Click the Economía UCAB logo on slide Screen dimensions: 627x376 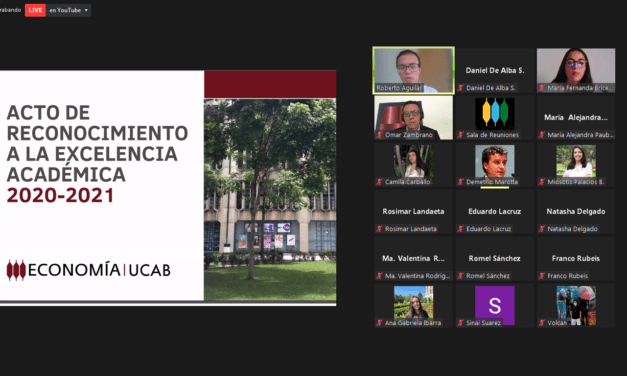point(89,270)
